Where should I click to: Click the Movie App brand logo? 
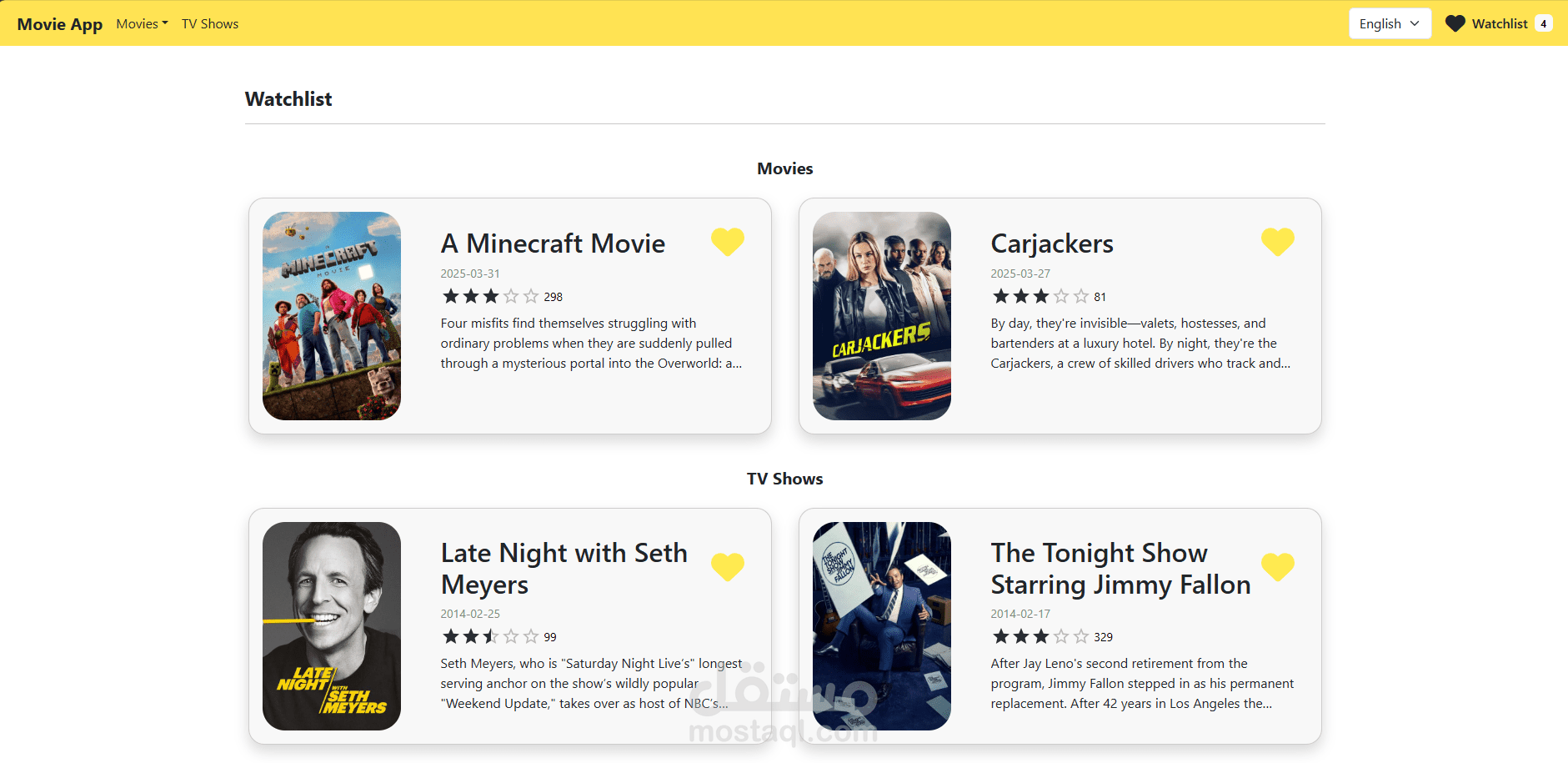pyautogui.click(x=60, y=23)
